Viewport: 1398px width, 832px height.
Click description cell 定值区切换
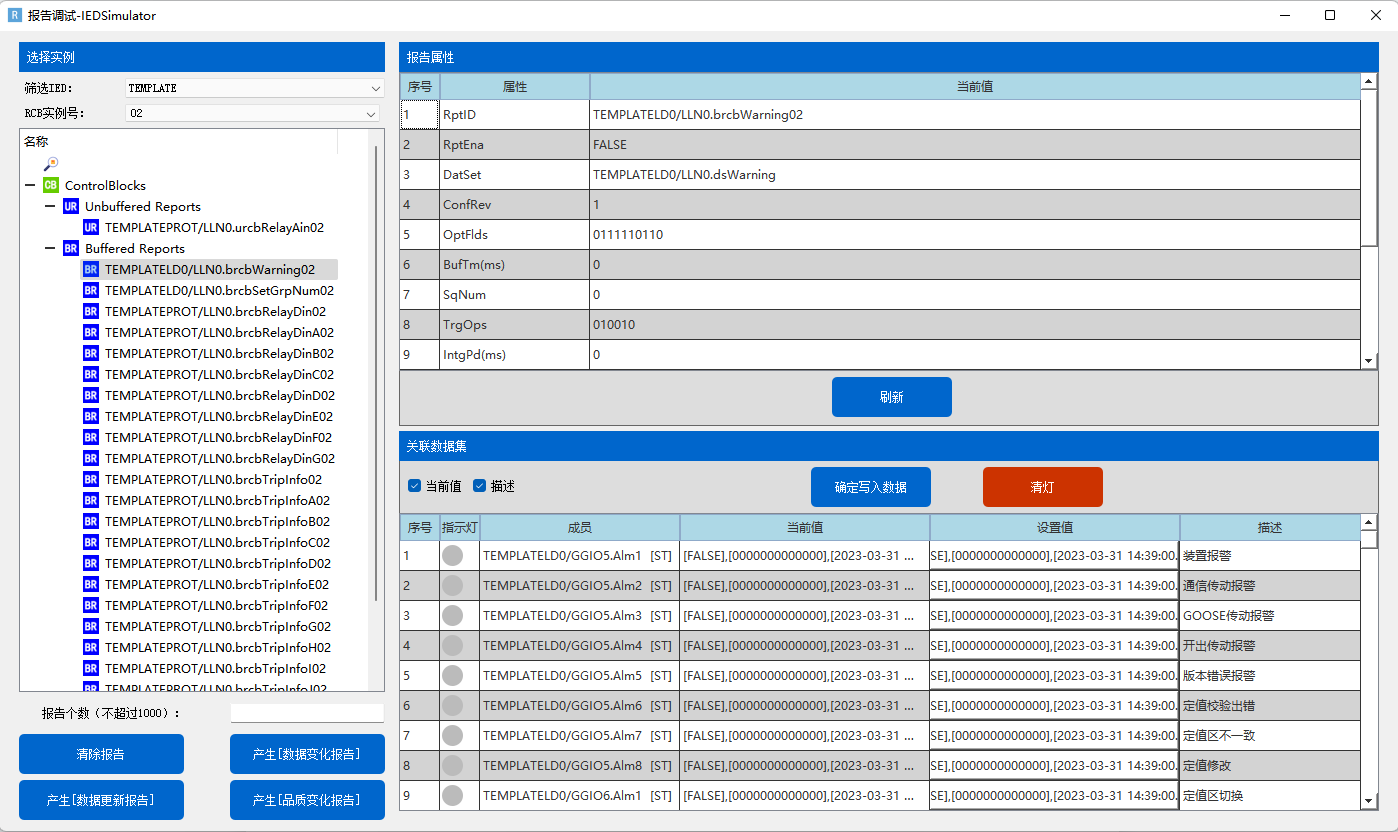1270,795
